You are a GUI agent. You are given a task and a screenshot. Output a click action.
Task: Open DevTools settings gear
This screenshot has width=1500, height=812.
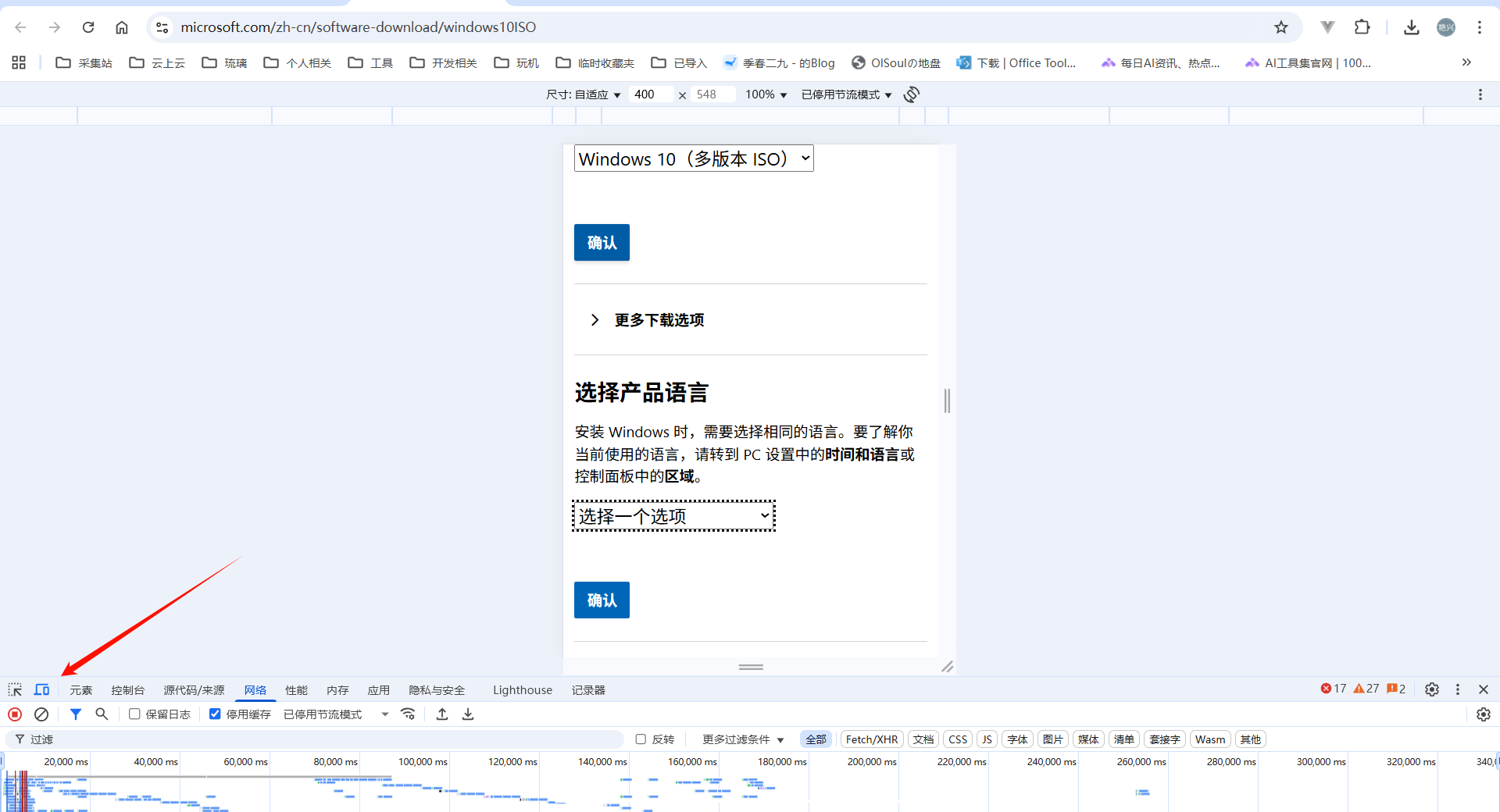(x=1431, y=689)
